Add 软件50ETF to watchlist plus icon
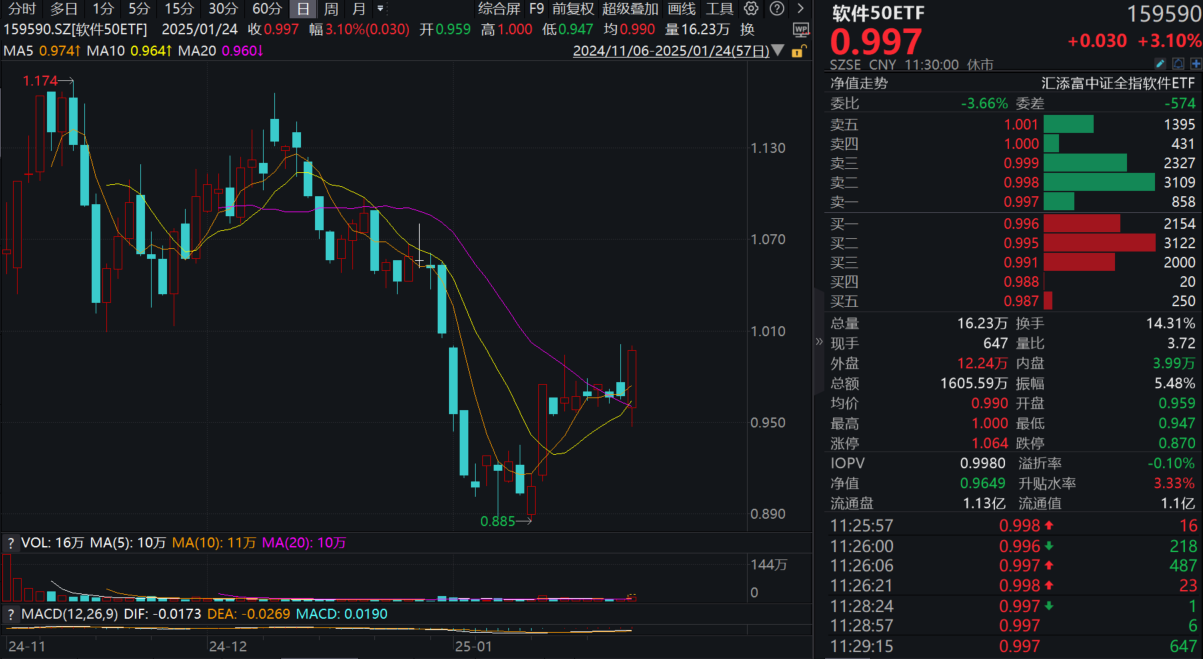The width and height of the screenshot is (1203, 659). tap(1195, 64)
